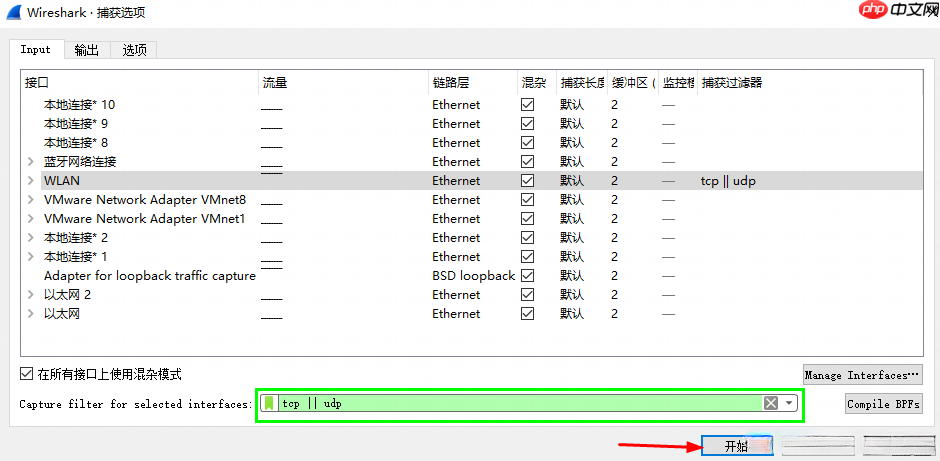Click the 开始 button to start capture
Screen dimensions: 940x461
click(x=737, y=446)
